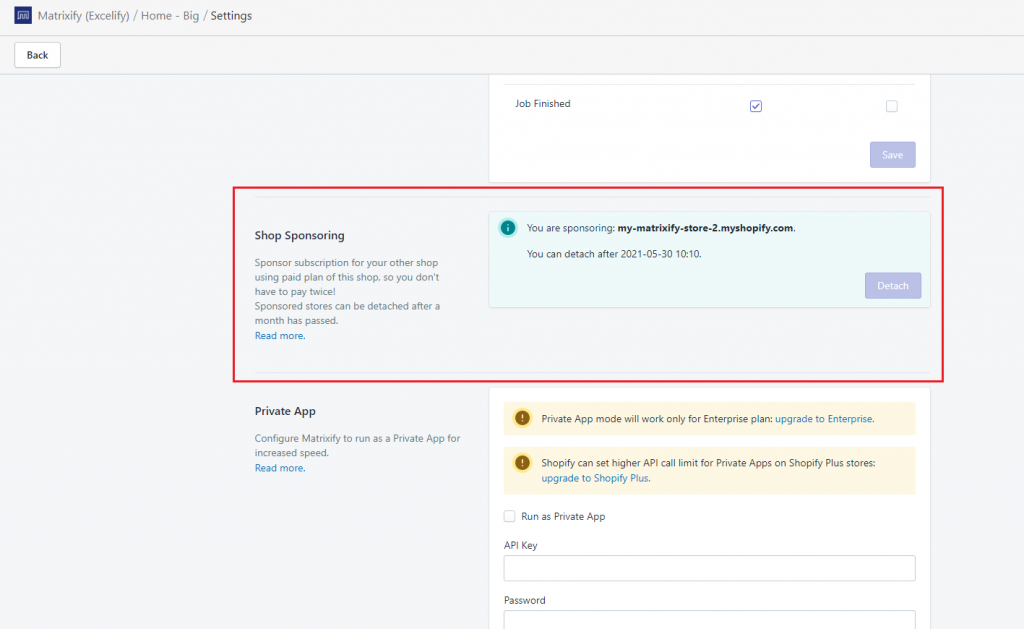This screenshot has height=629, width=1024.
Task: Click the Matrixify app logo icon
Action: coord(23,15)
